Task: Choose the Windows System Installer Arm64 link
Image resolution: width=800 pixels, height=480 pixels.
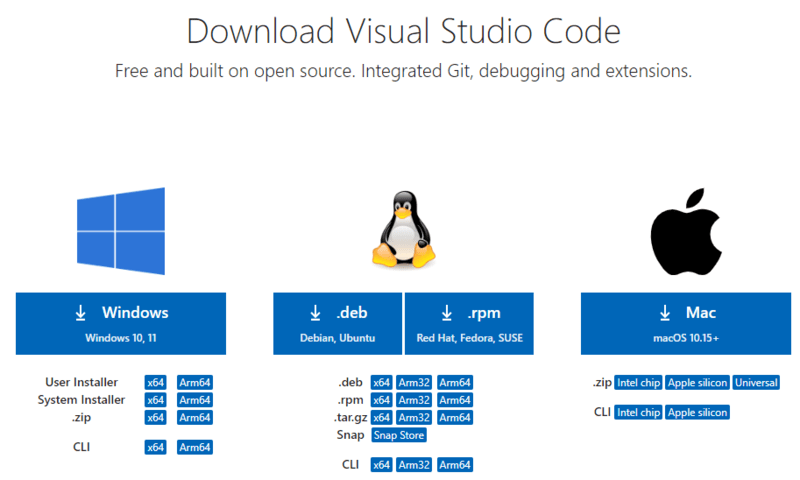Action: [195, 400]
